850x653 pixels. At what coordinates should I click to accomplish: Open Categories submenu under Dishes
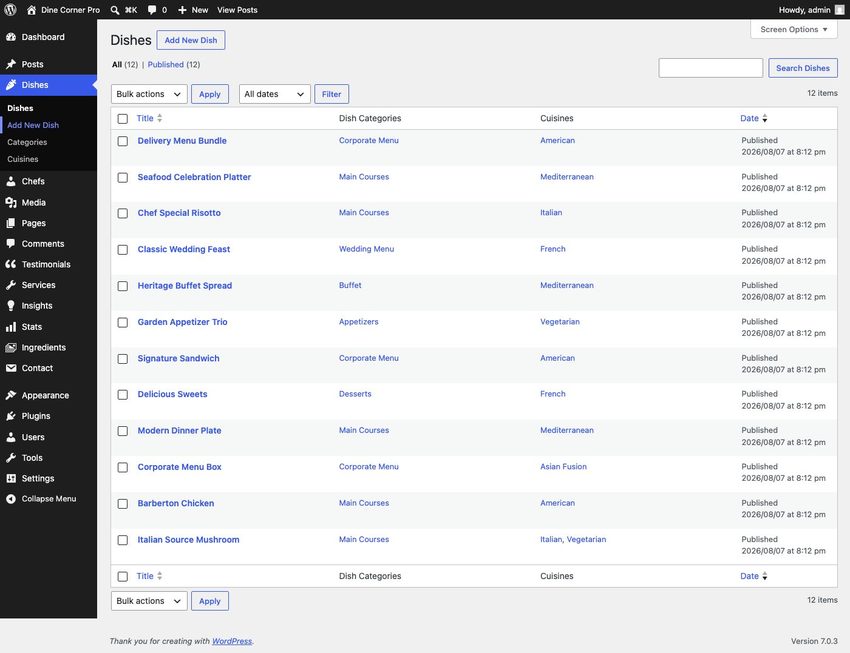(x=27, y=142)
